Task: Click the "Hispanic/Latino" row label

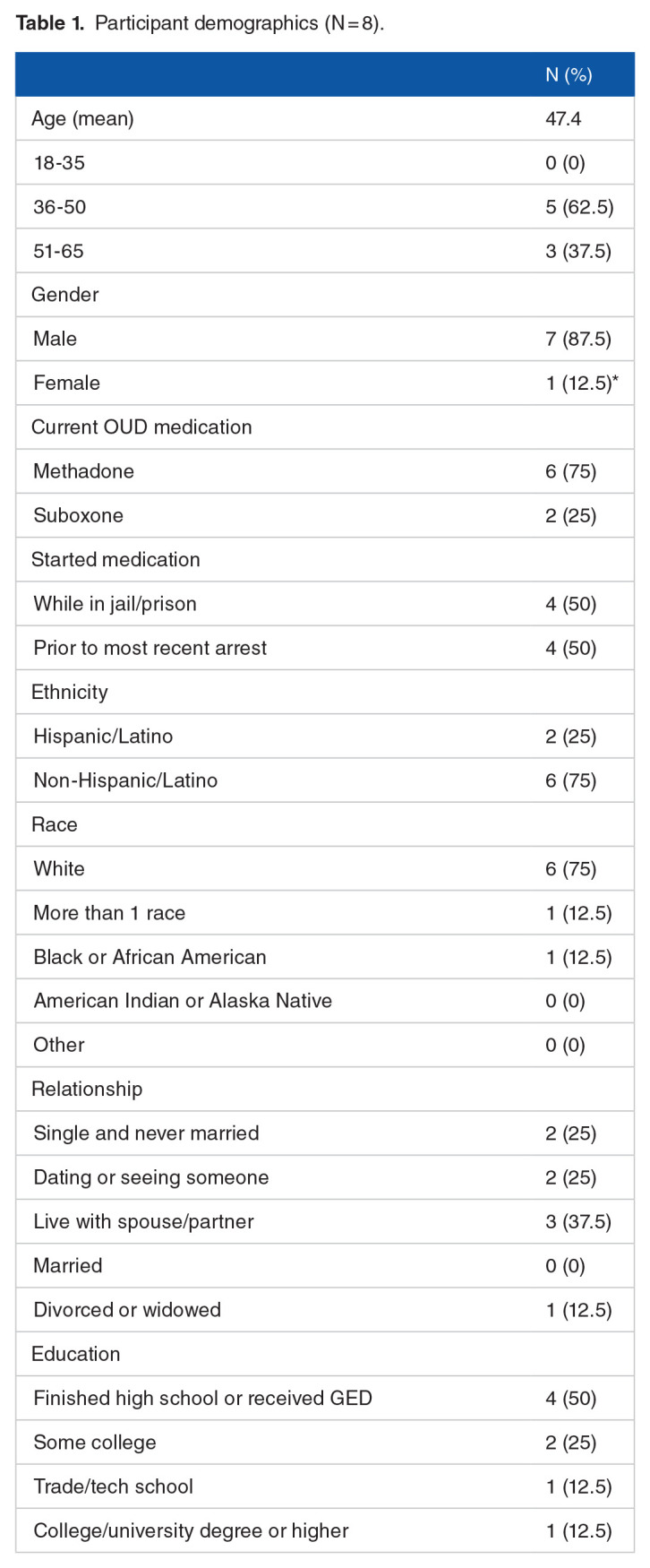Action: point(103,737)
